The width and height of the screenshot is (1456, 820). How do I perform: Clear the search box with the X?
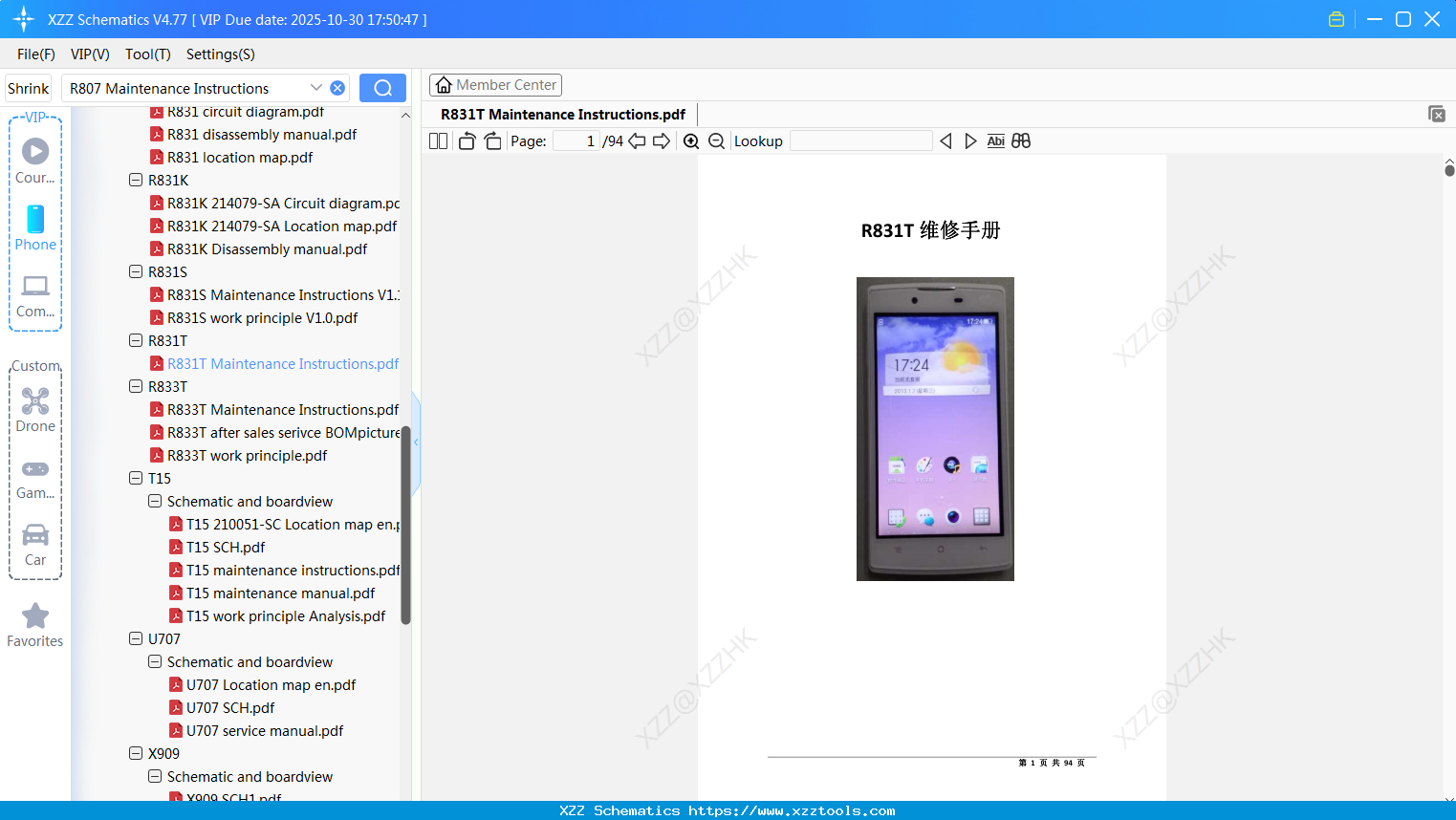coord(337,87)
